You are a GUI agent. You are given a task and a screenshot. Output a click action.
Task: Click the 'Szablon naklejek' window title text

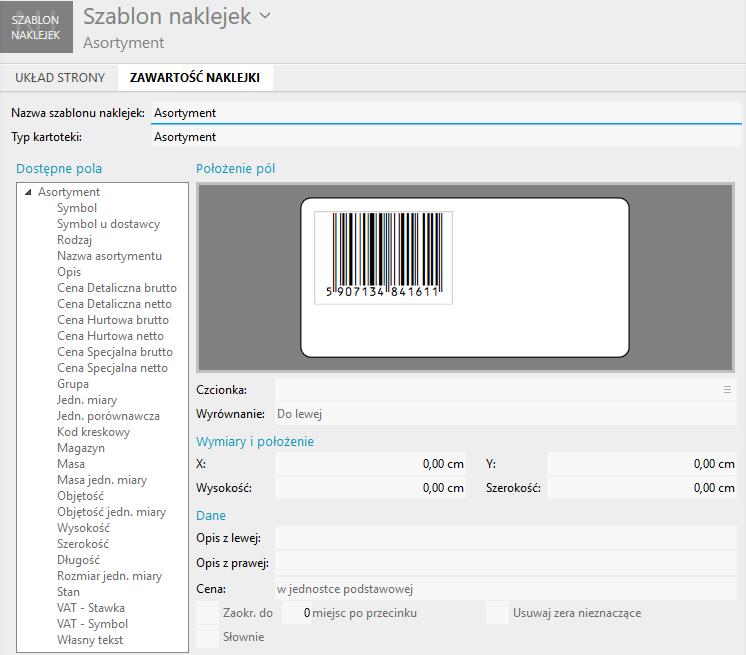point(167,16)
